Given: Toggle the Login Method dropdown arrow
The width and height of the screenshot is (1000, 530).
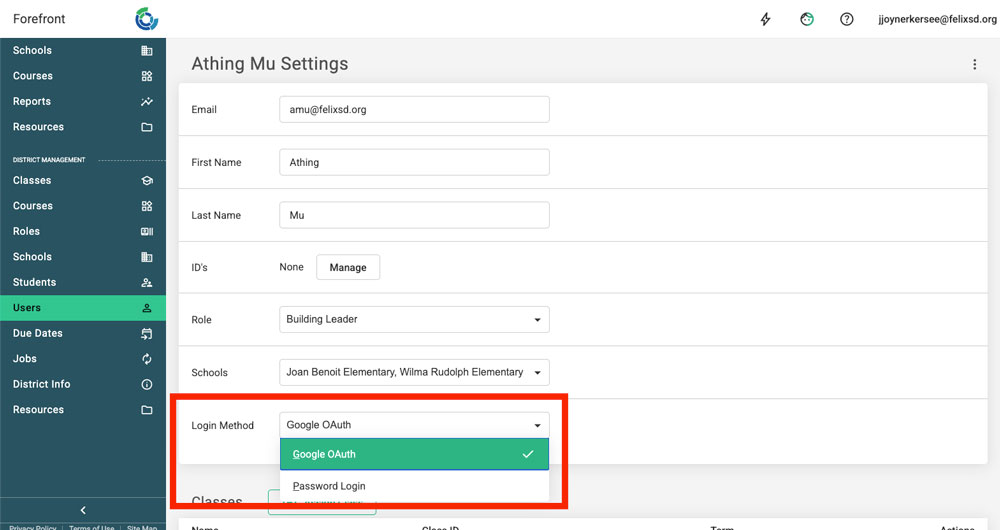Looking at the screenshot, I should [x=537, y=425].
